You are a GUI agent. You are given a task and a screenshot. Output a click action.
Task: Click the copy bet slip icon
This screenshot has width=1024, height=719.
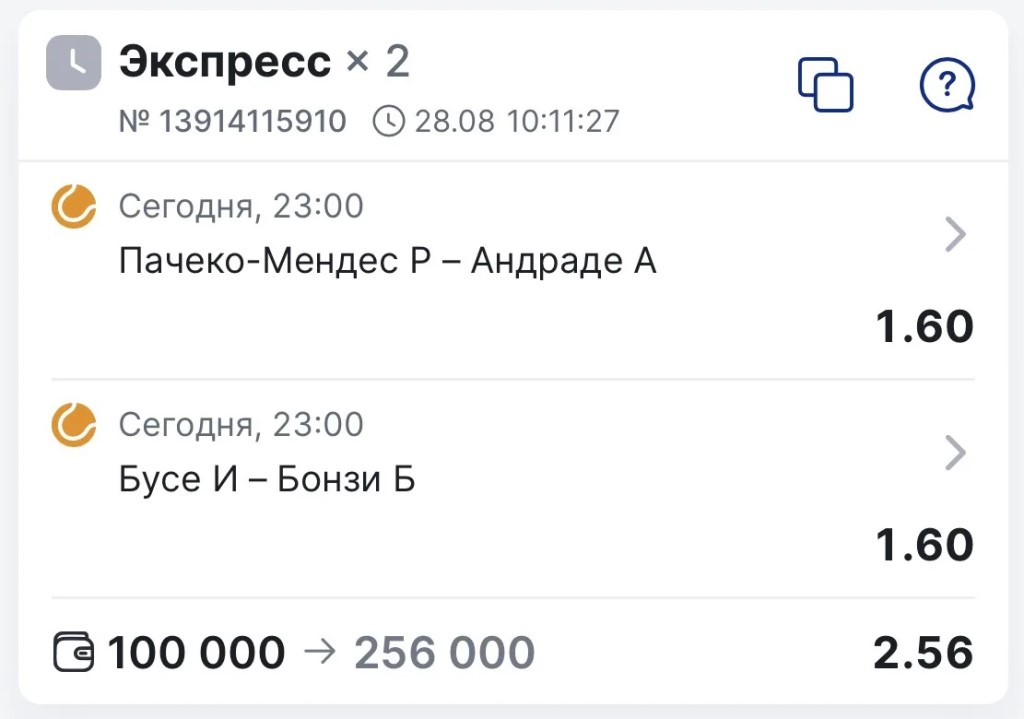pos(825,85)
